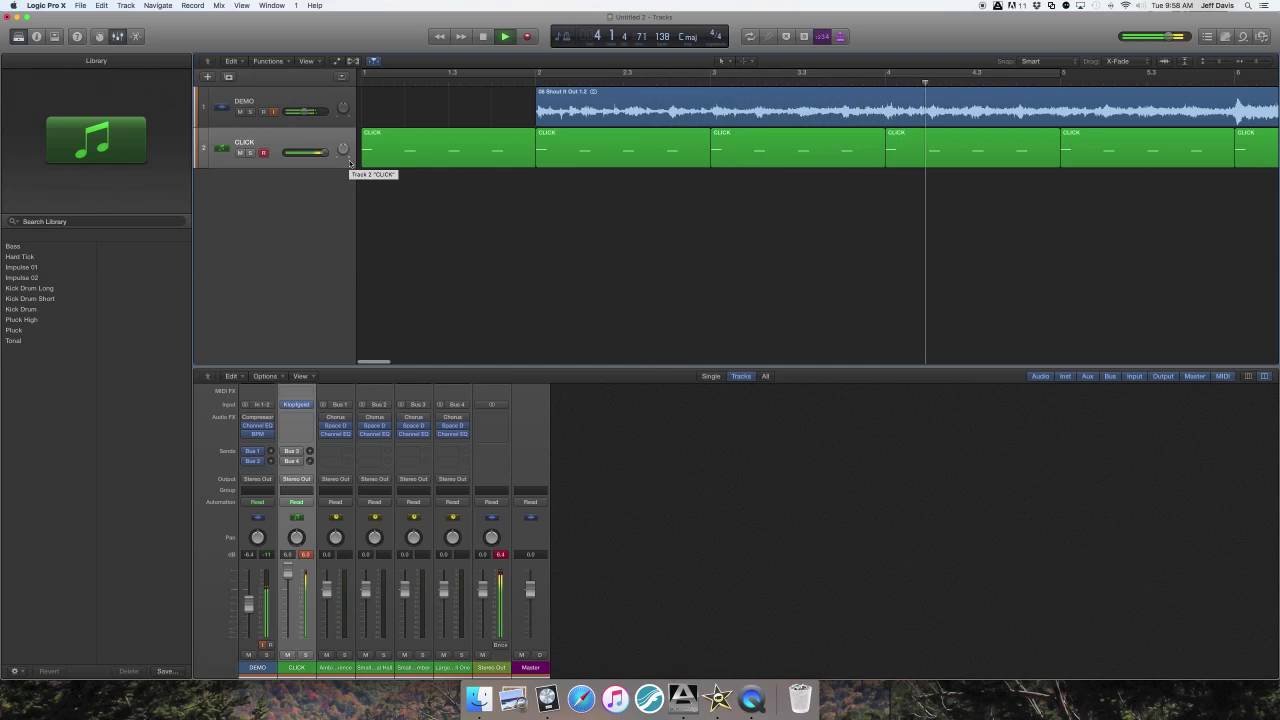Toggle Smart Controls knob icon

pyautogui.click(x=99, y=37)
